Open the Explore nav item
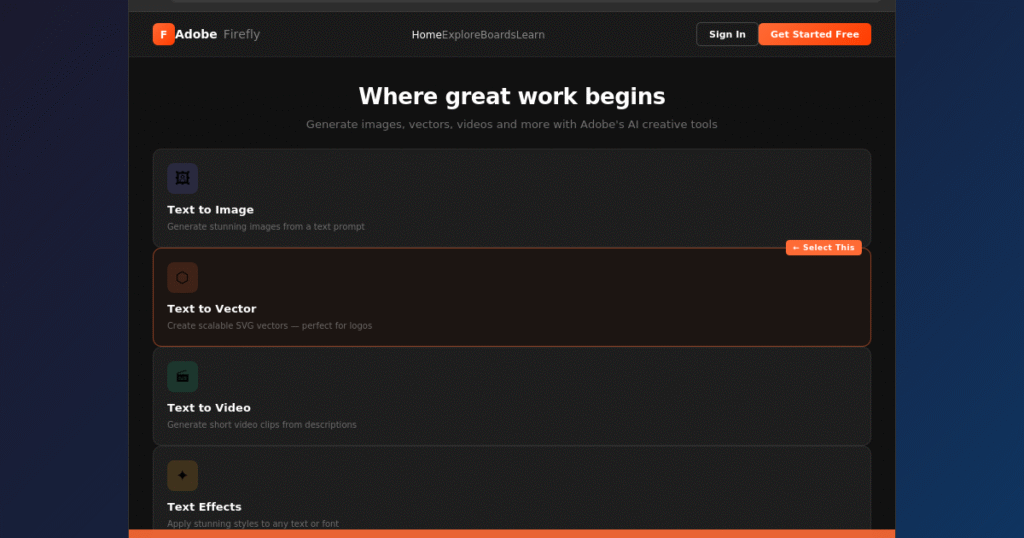 (x=461, y=35)
